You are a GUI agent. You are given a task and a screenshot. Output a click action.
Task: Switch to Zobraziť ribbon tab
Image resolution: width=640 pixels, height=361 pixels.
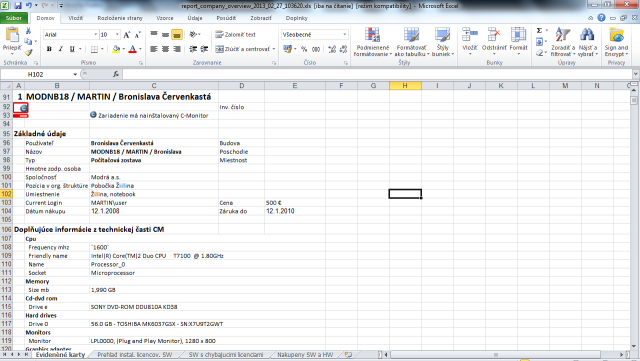tap(260, 18)
